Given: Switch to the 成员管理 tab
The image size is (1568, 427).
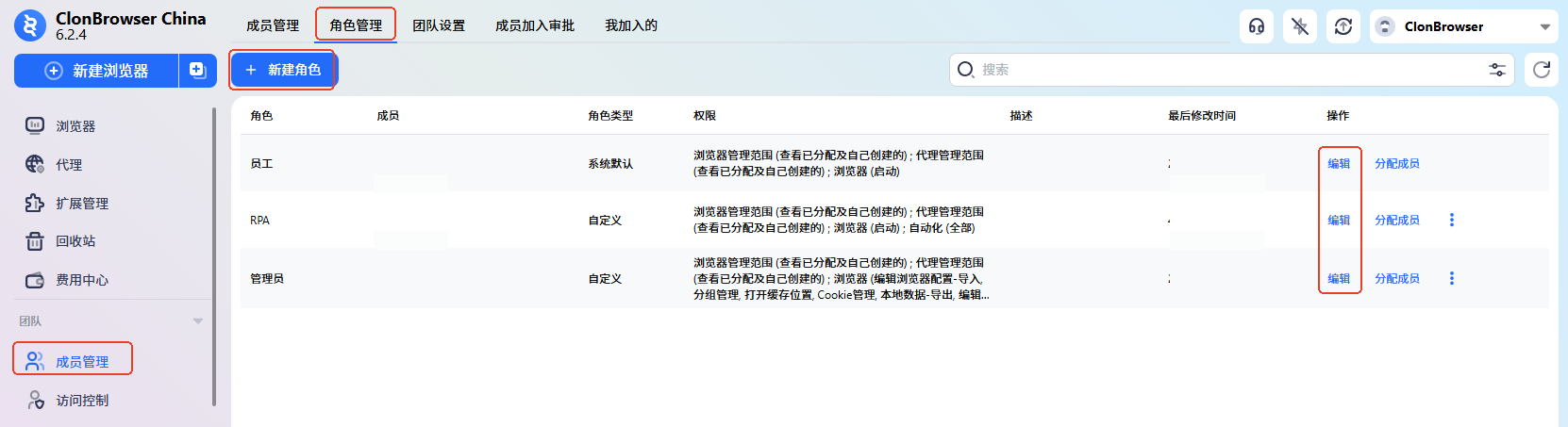Looking at the screenshot, I should tap(273, 25).
